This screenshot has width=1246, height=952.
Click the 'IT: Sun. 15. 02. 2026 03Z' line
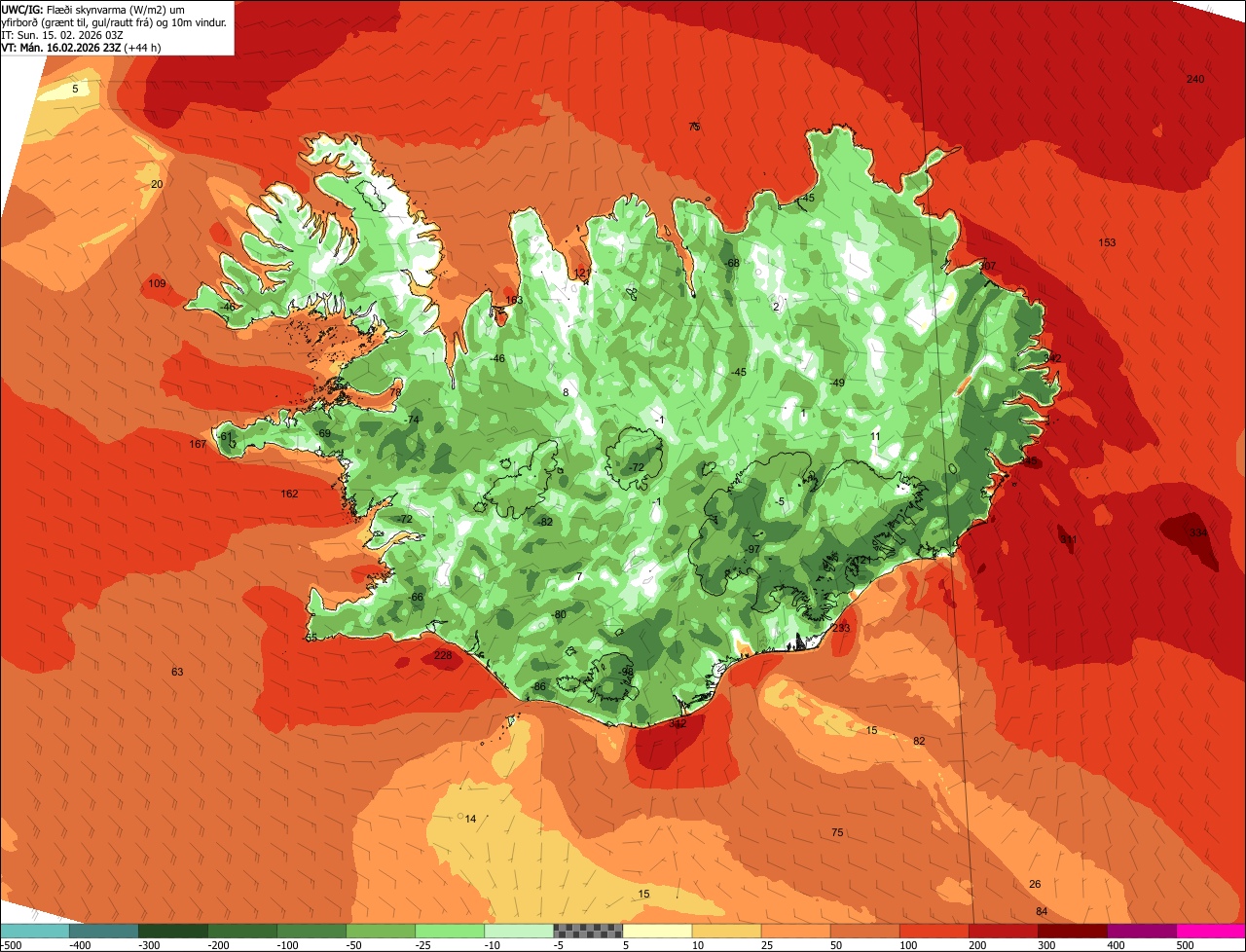62,34
